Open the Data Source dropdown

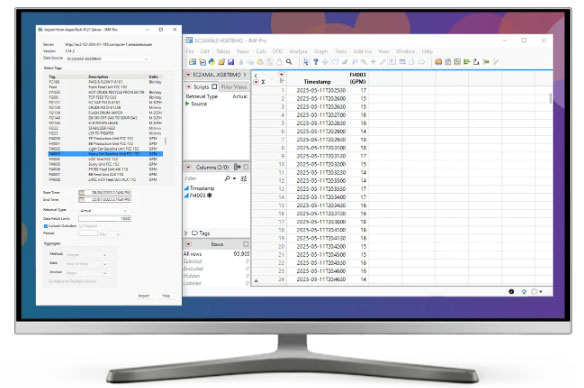coord(108,59)
